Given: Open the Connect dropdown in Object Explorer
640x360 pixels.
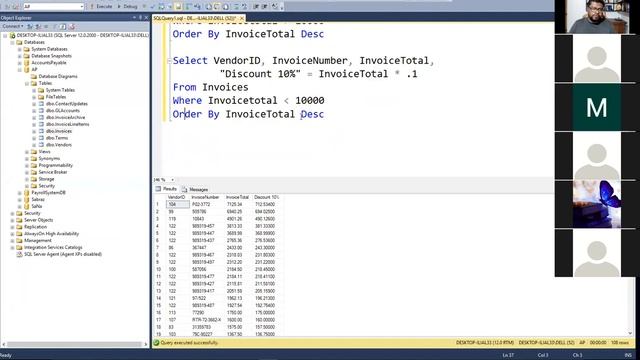Looking at the screenshot, I should click(13, 27).
